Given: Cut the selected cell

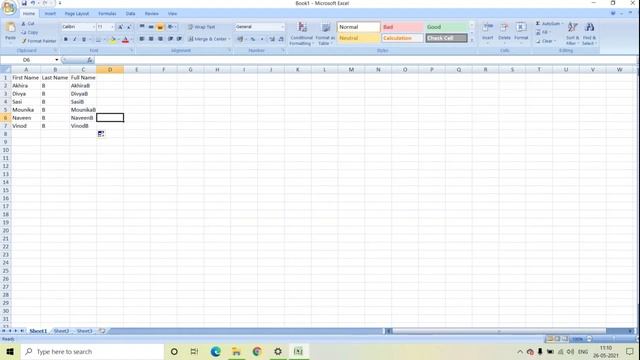Looking at the screenshot, I should point(29,24).
